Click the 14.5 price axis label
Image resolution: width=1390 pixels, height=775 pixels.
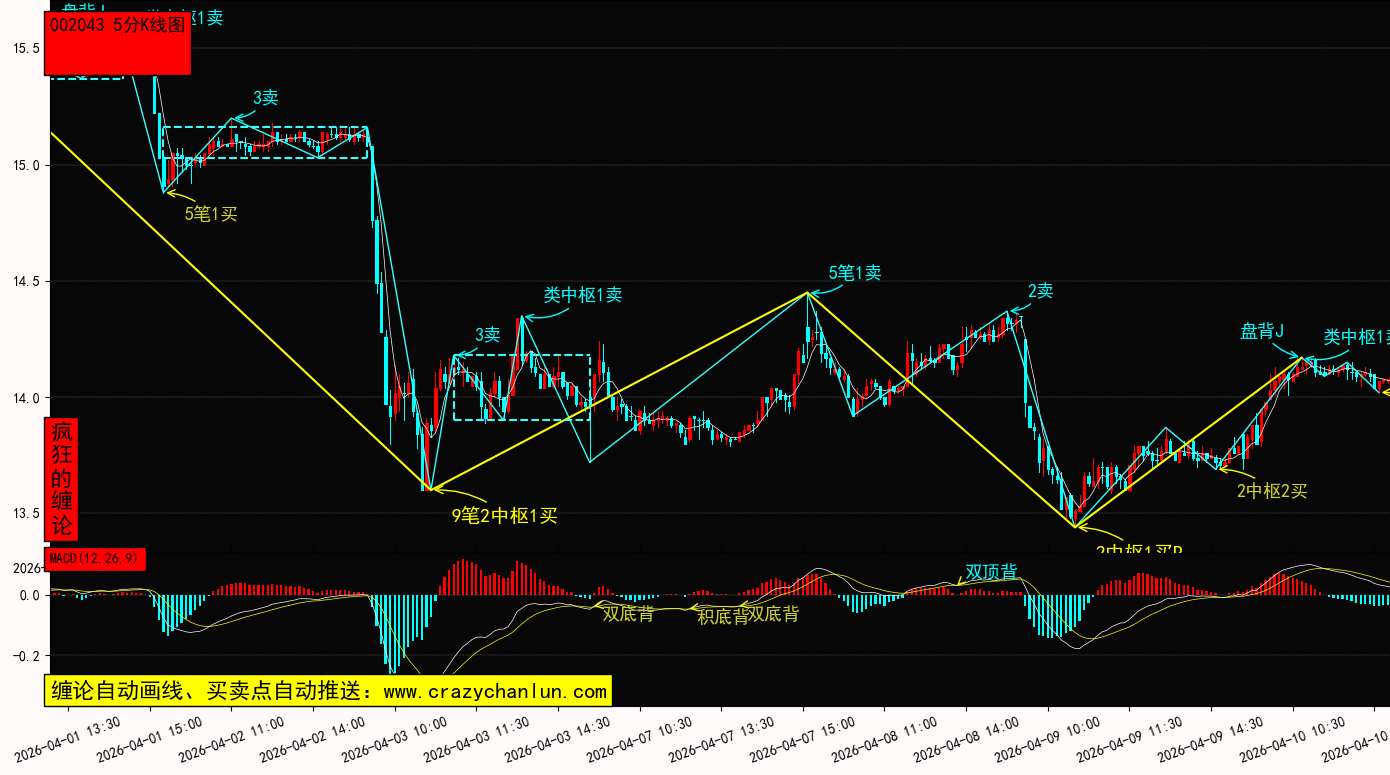25,282
